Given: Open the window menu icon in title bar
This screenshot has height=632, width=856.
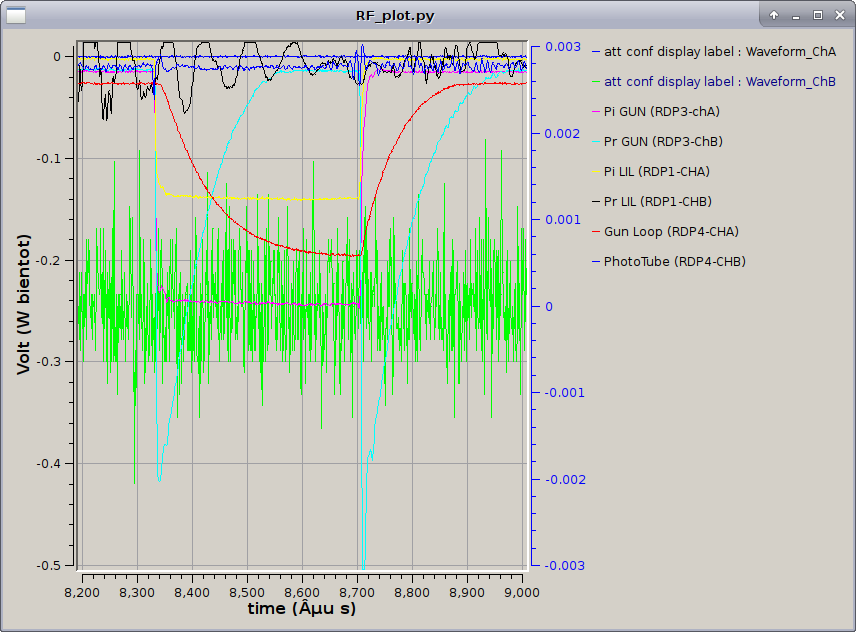Looking at the screenshot, I should 15,15.
